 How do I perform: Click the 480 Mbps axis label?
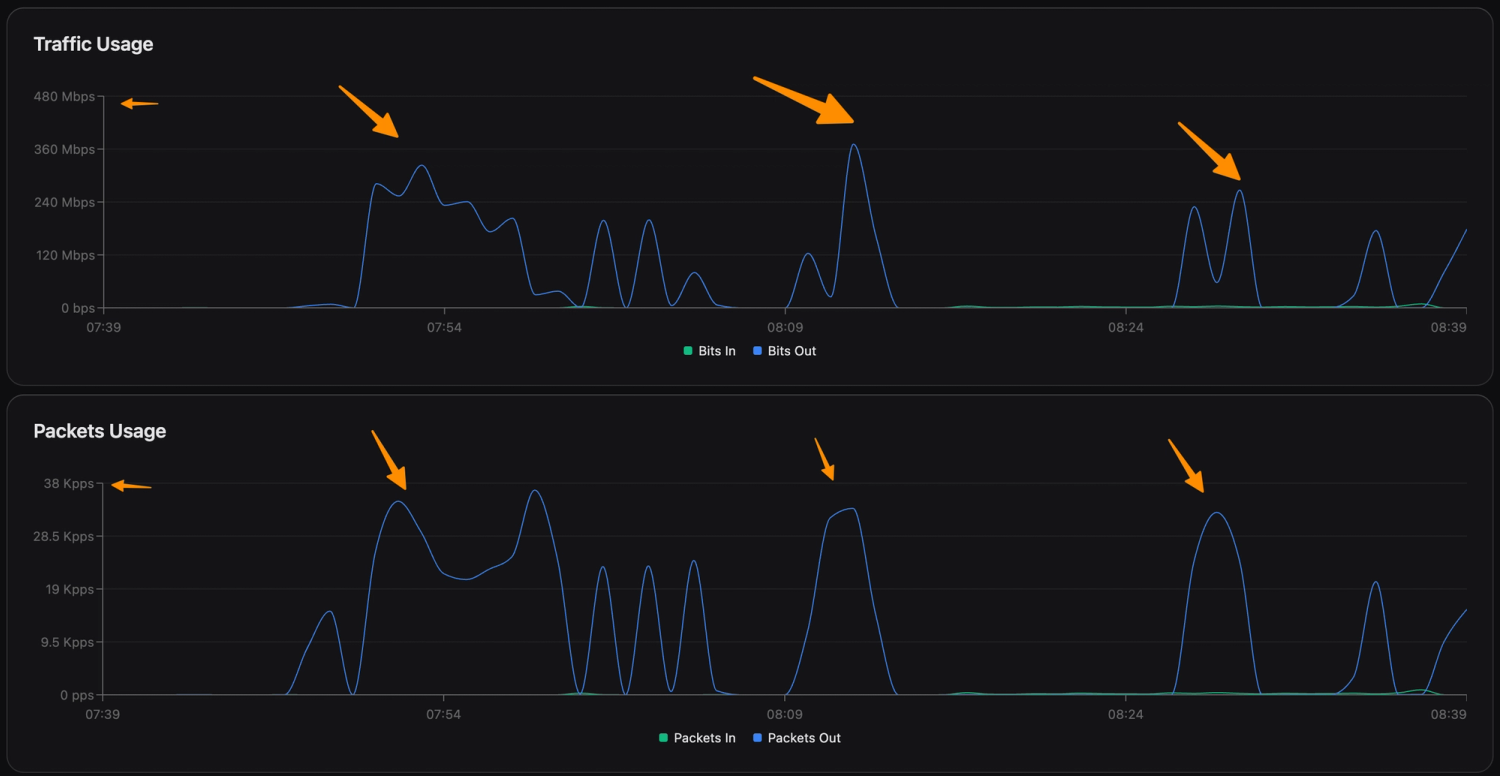tap(64, 97)
